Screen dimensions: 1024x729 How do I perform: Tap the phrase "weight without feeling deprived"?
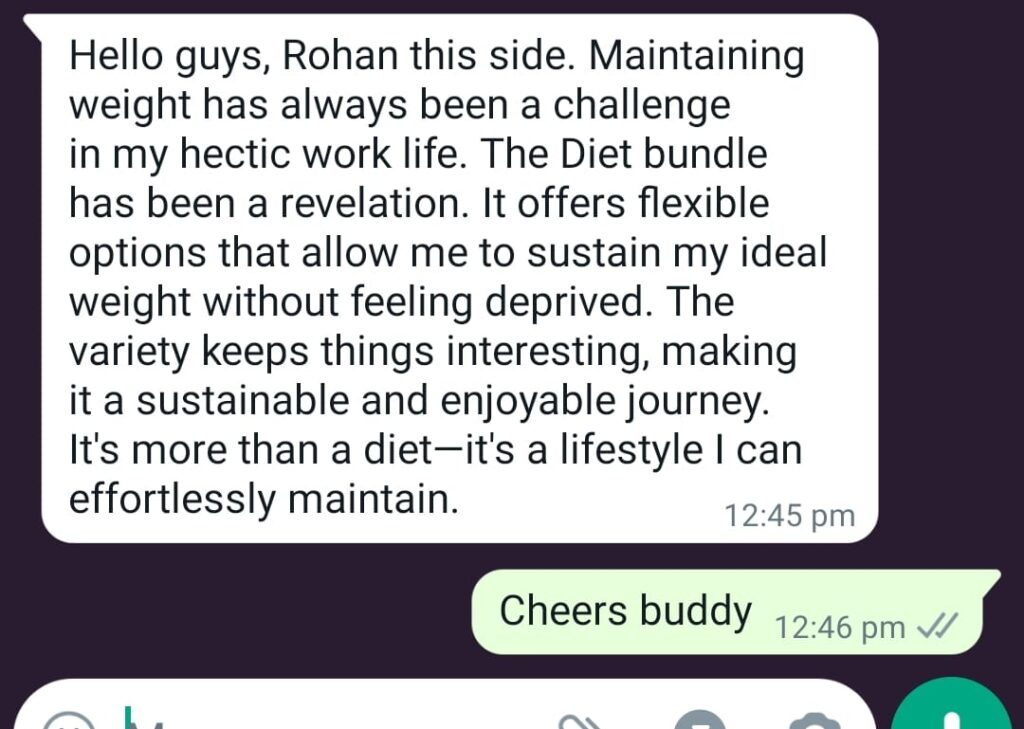(x=356, y=302)
